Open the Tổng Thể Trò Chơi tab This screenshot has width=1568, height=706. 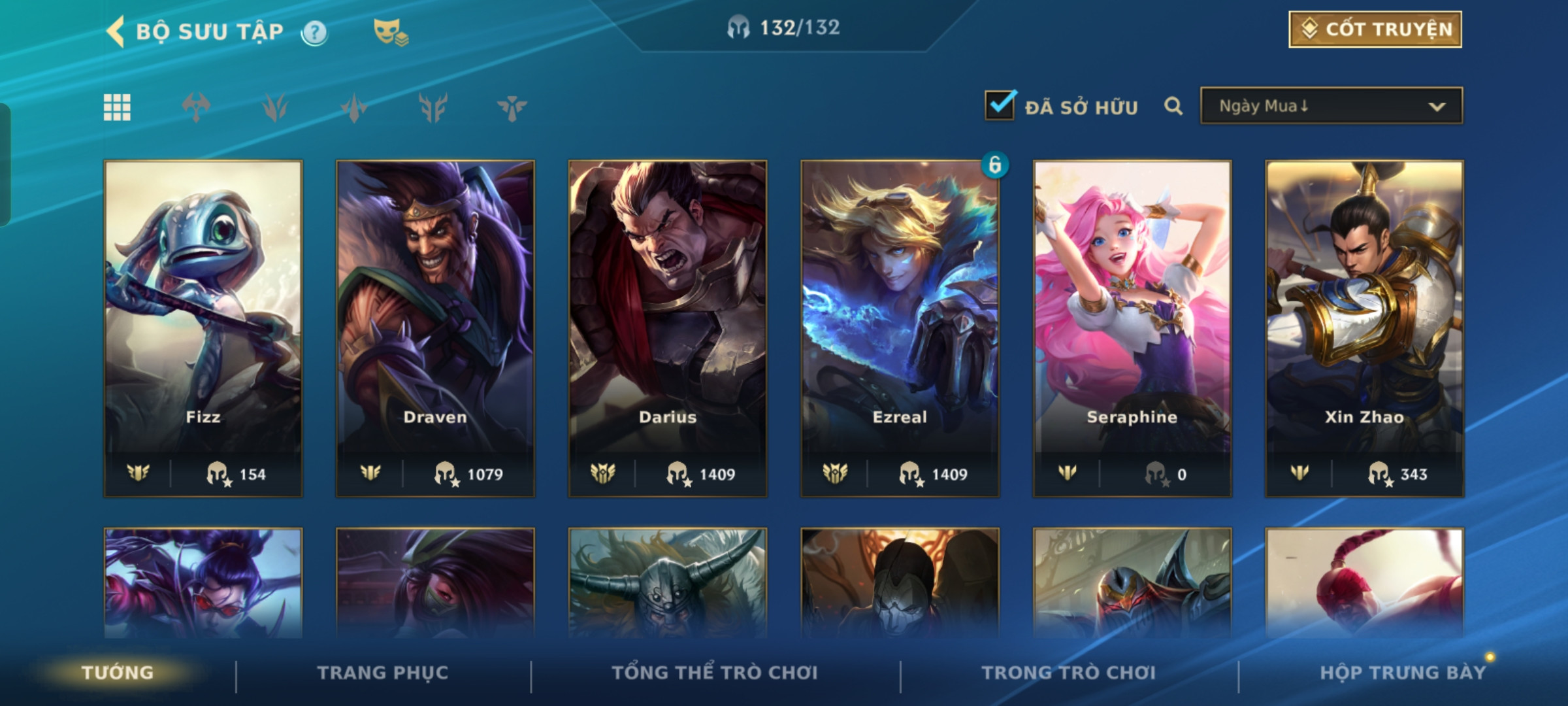click(x=715, y=673)
